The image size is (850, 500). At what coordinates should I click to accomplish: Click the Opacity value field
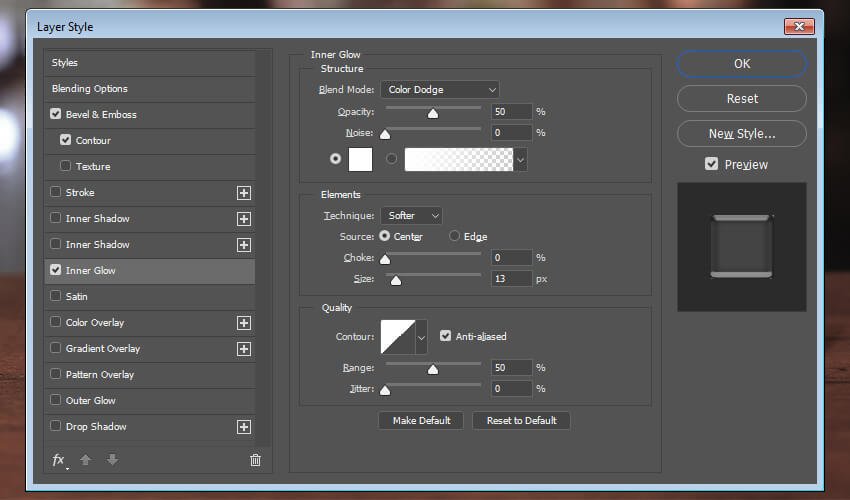(x=511, y=112)
